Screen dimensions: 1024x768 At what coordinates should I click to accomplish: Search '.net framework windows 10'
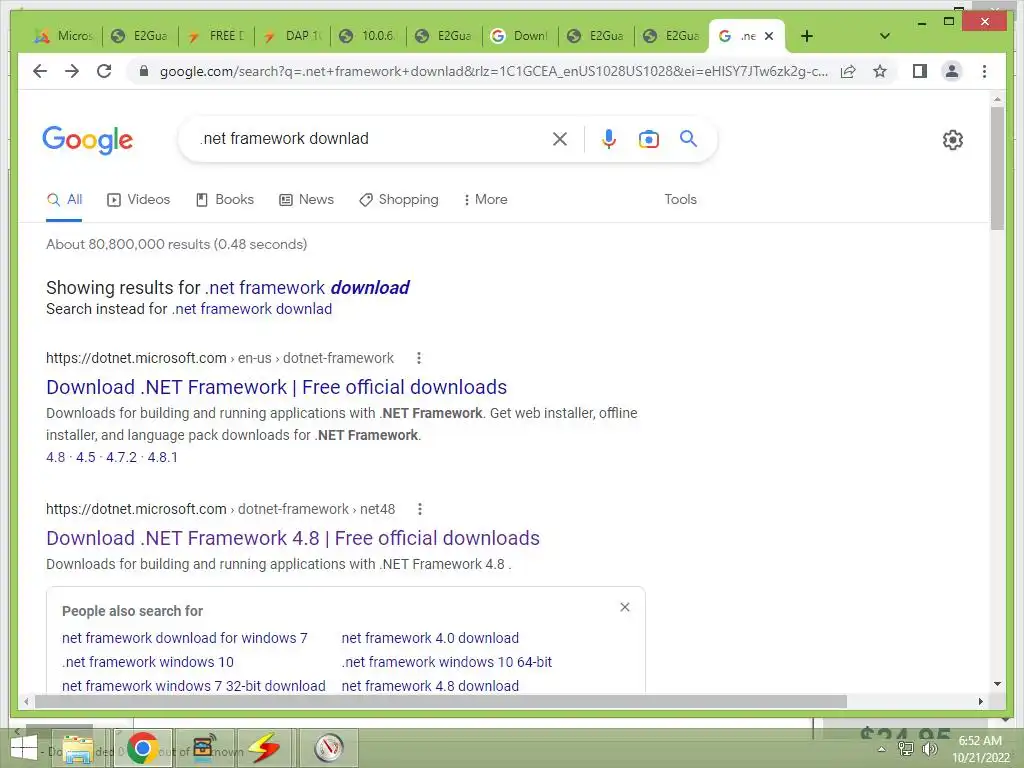pyautogui.click(x=148, y=662)
